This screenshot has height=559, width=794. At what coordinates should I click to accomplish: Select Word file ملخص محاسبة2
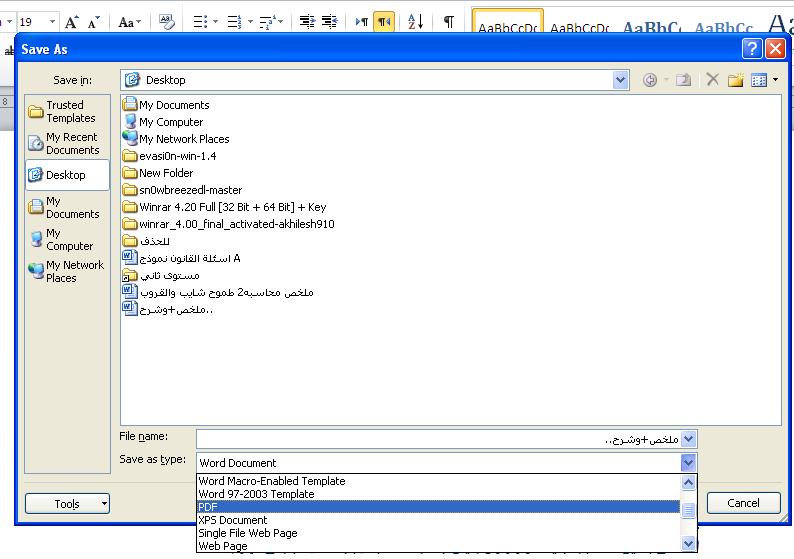pos(218,292)
